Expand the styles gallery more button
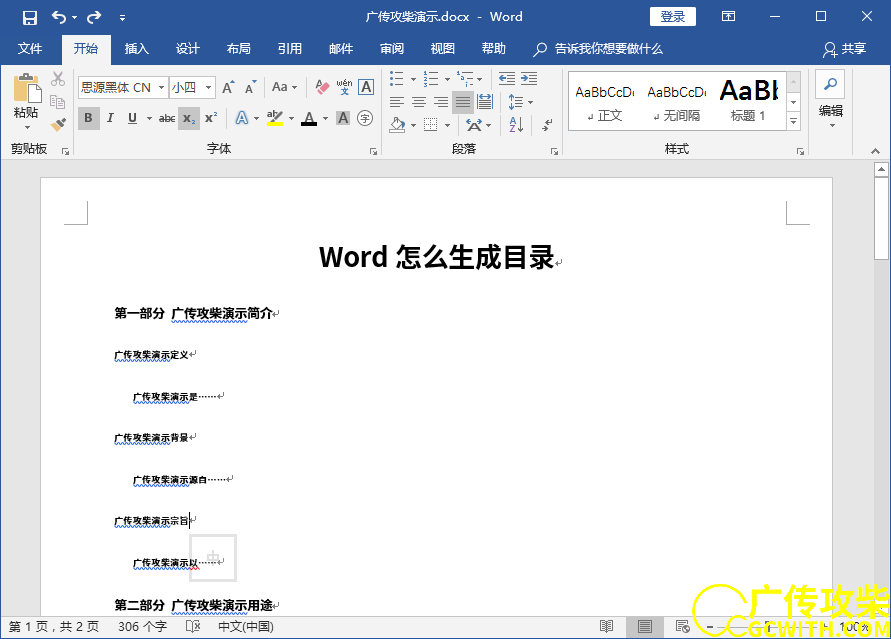 coord(794,121)
